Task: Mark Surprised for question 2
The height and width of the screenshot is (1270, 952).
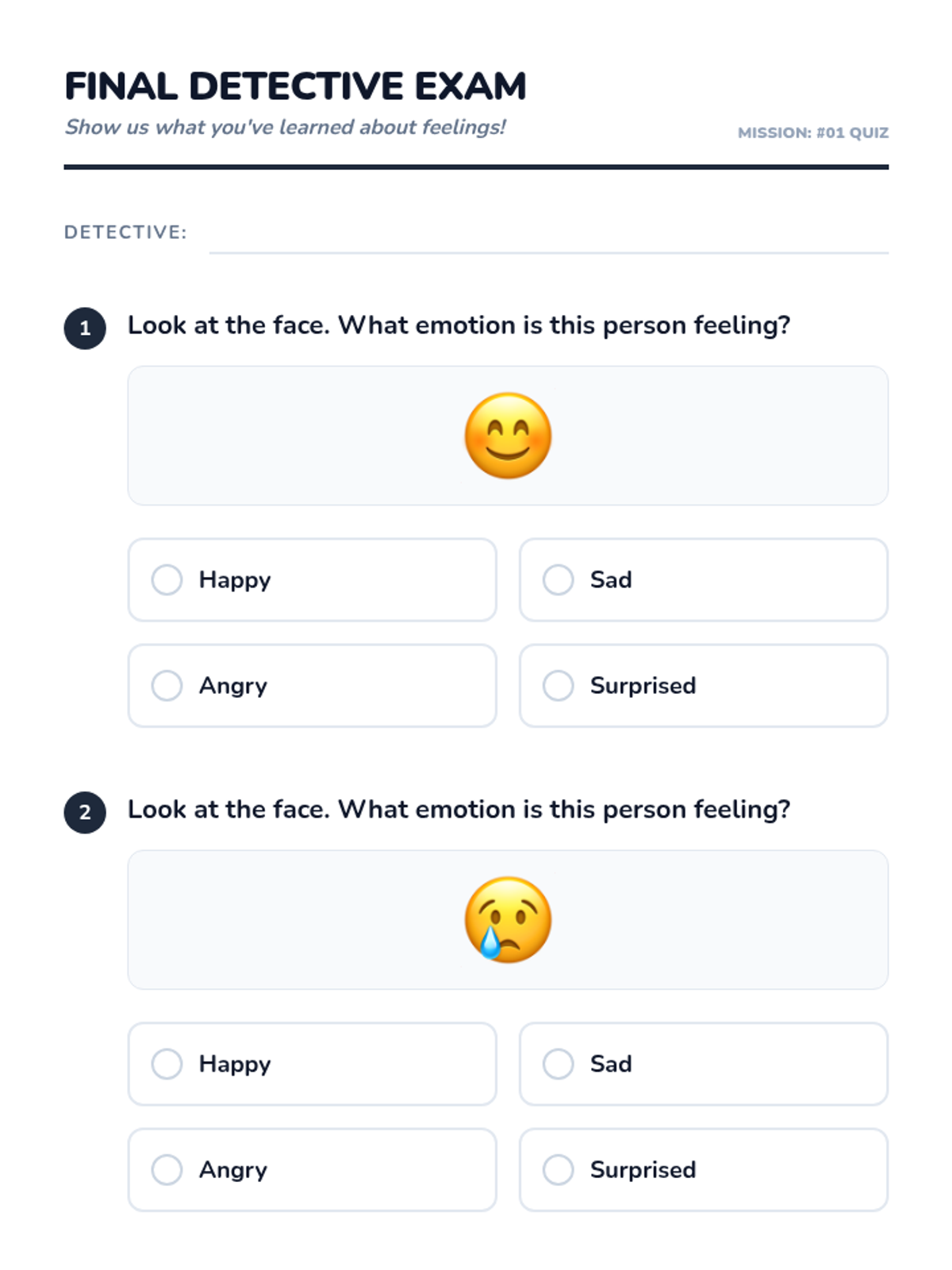Action: pos(559,1170)
